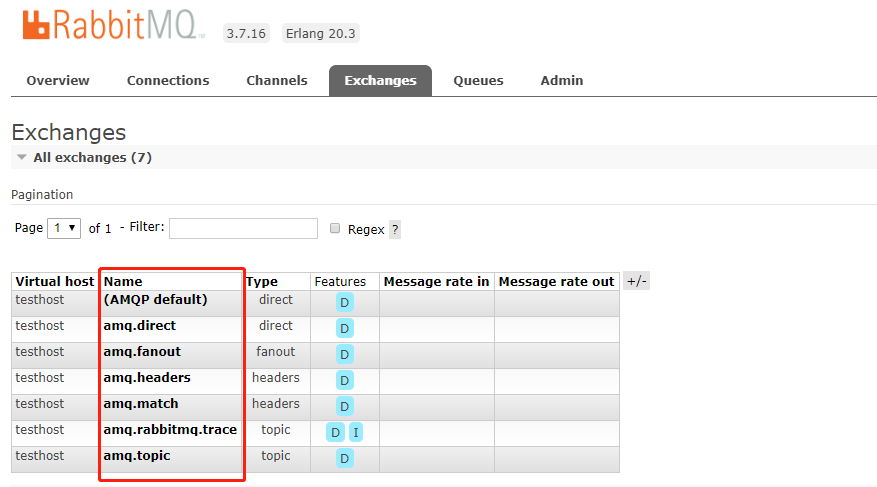Image resolution: width=877 pixels, height=487 pixels.
Task: Click the D feature badge for amq.topic
Action: [x=345, y=458]
